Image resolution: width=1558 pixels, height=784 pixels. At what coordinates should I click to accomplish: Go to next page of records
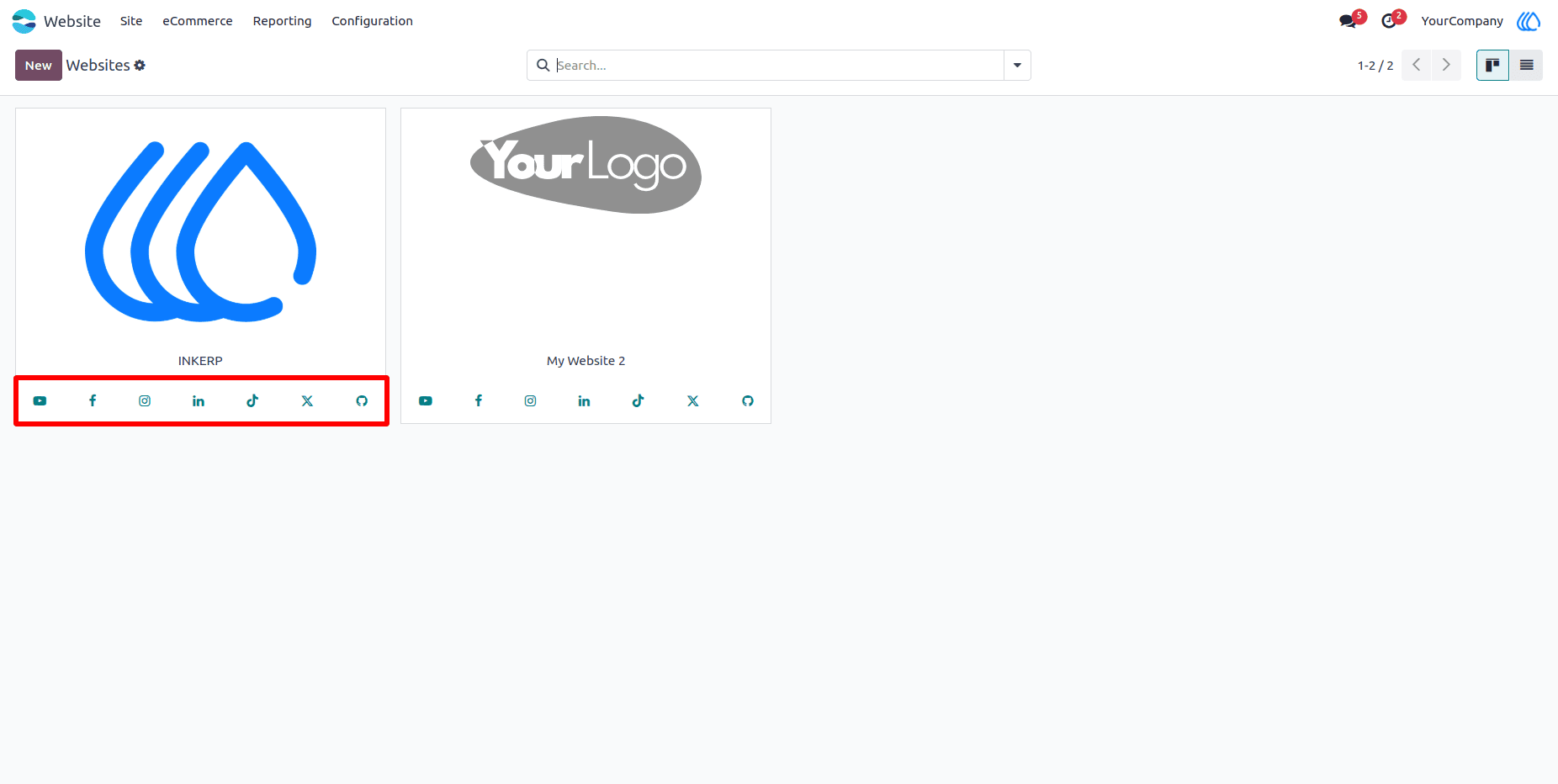[1446, 66]
